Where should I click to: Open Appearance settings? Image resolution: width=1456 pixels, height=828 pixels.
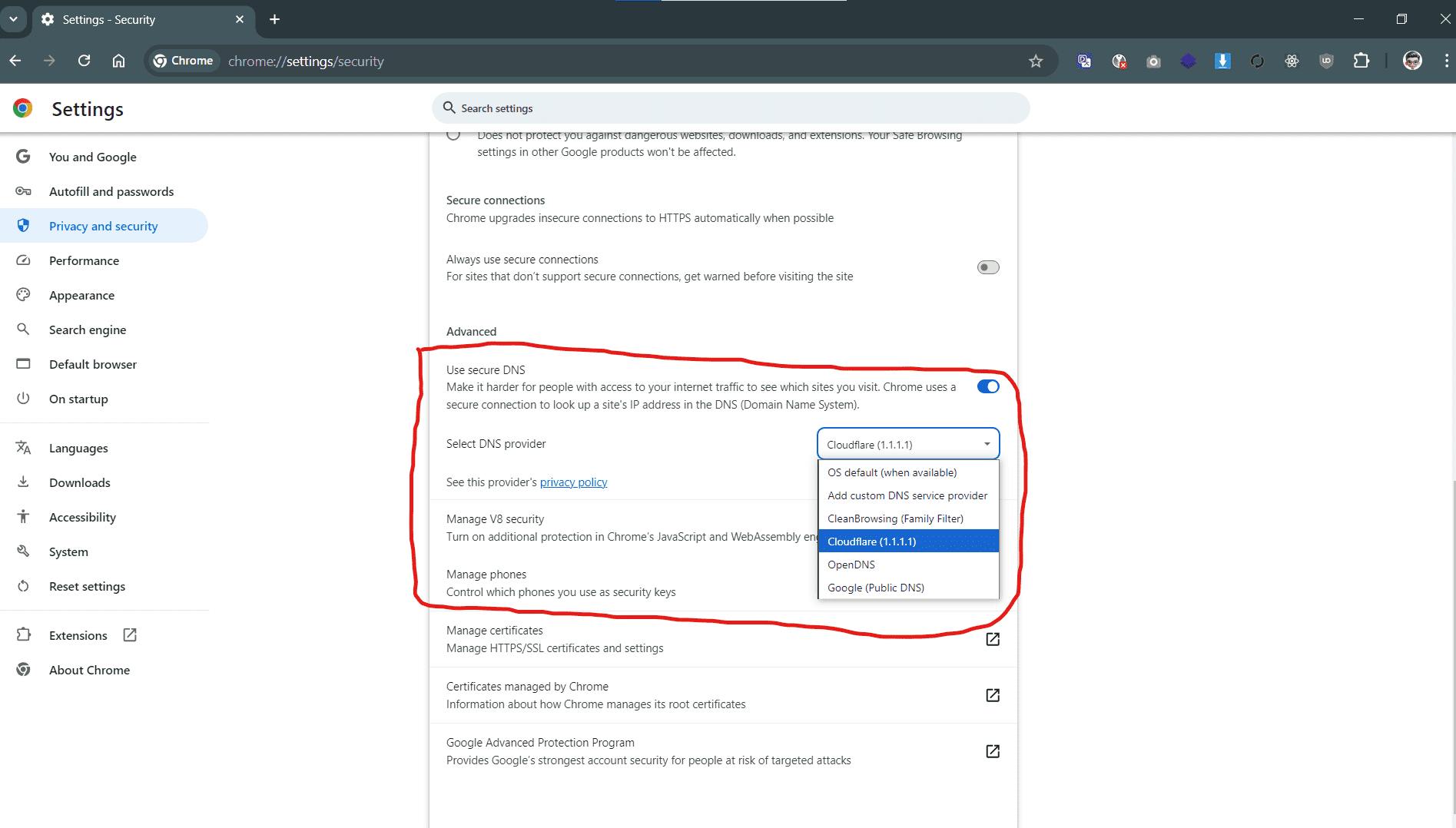click(104, 295)
